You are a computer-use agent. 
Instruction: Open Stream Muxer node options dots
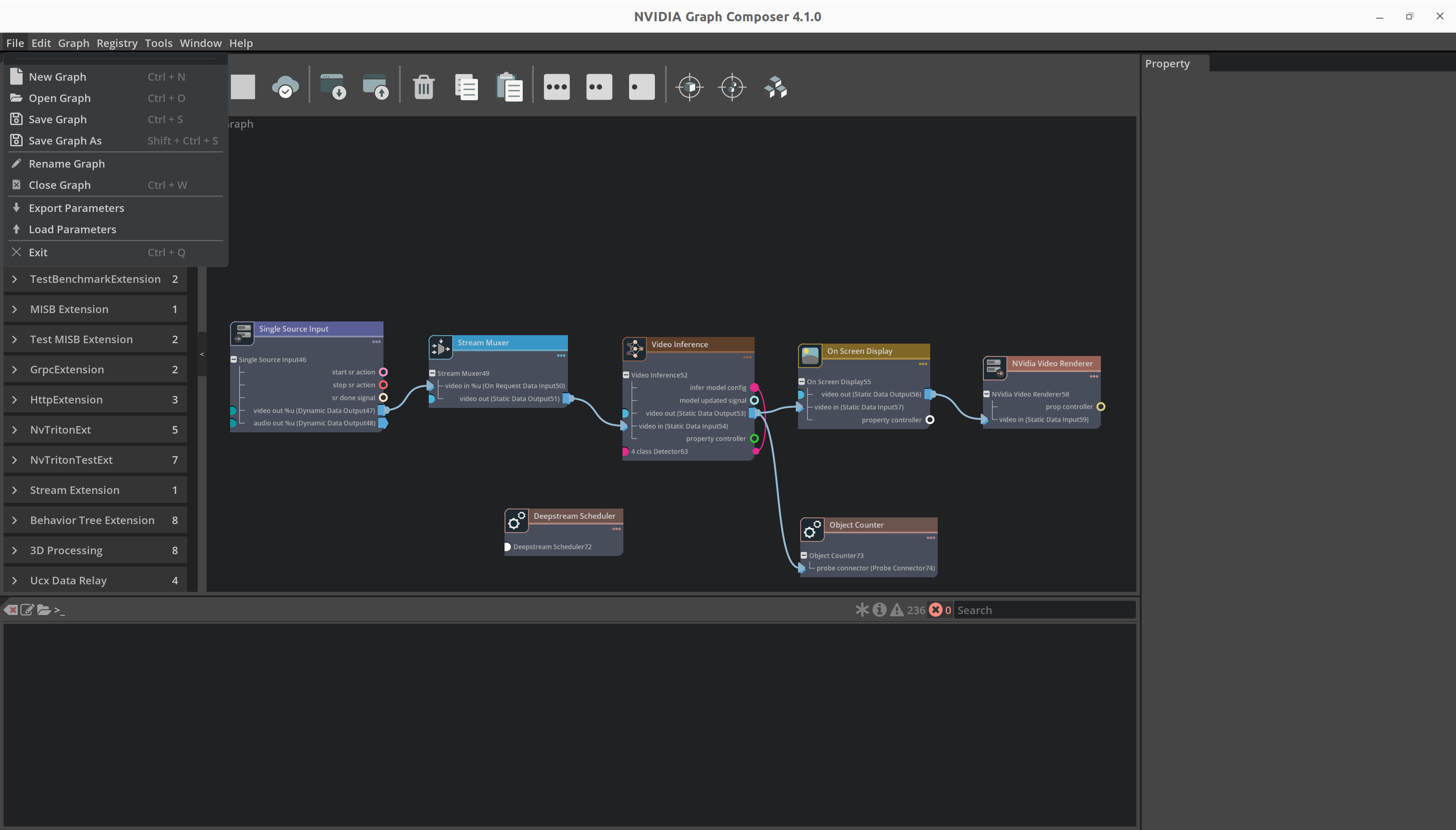[561, 356]
